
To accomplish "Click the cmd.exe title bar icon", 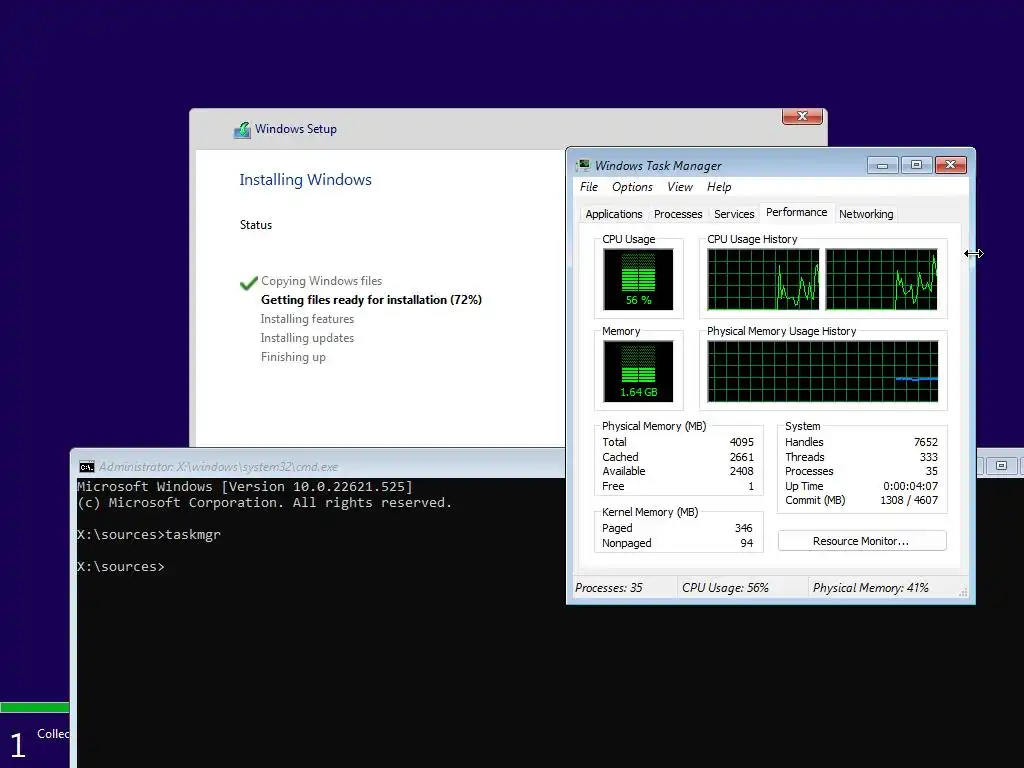I will point(86,467).
